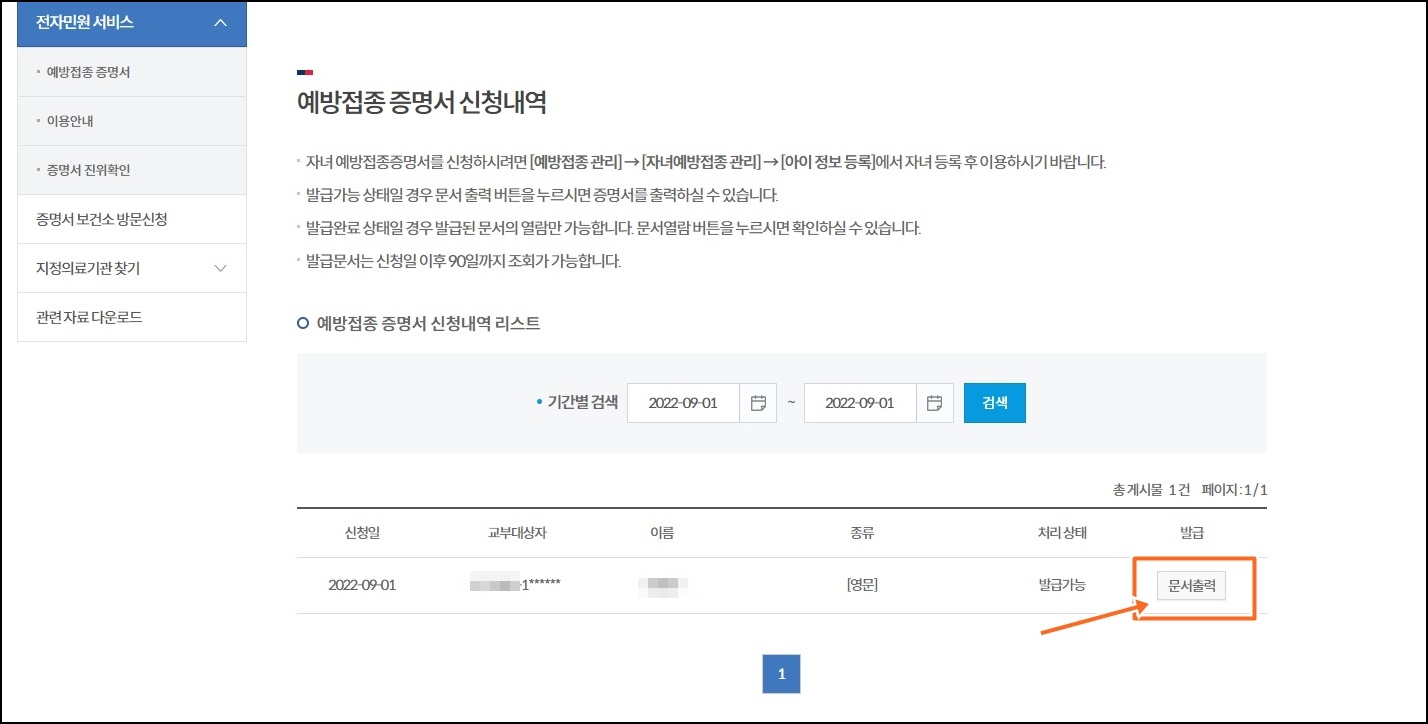Go to page 1 in pagination
The width and height of the screenshot is (1428, 724).
point(781,674)
